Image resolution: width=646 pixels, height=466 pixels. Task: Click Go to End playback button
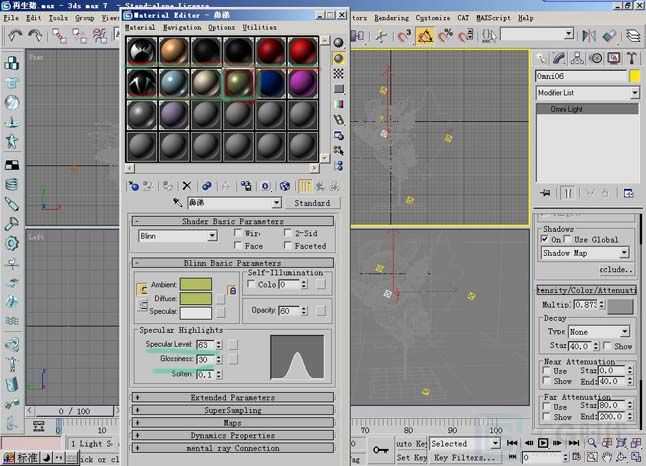573,443
